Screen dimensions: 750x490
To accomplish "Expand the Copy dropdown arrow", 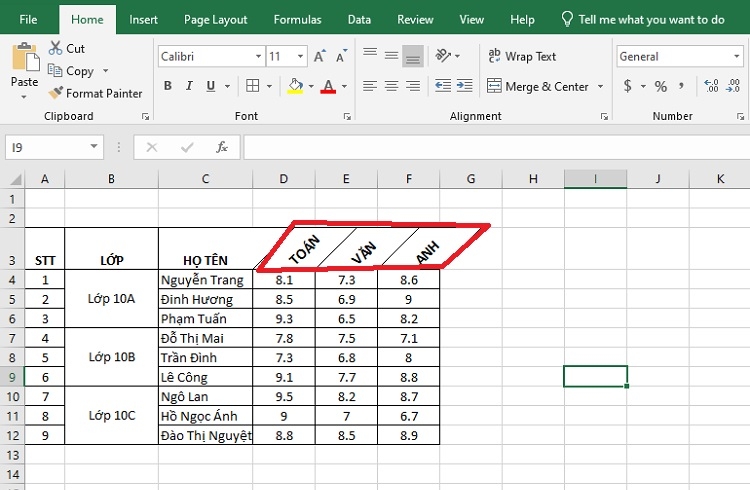I will pos(105,71).
